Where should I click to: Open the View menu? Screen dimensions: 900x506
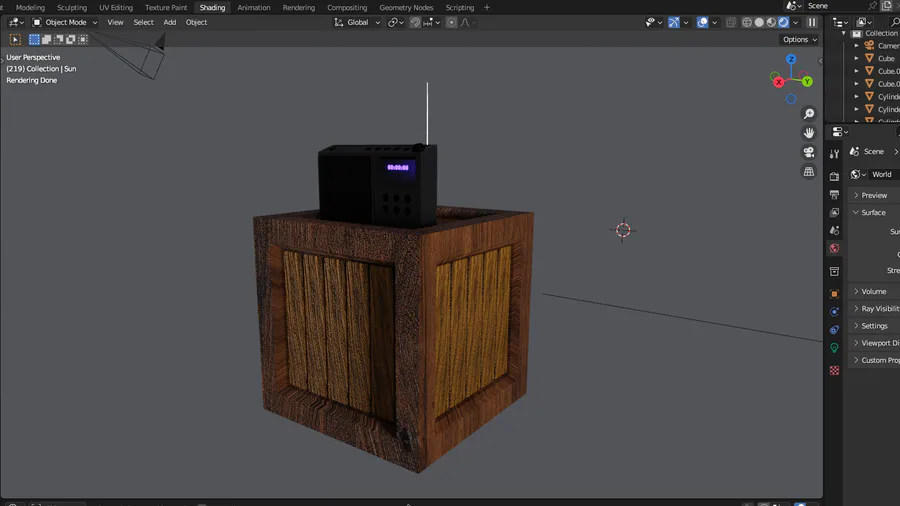pyautogui.click(x=115, y=22)
